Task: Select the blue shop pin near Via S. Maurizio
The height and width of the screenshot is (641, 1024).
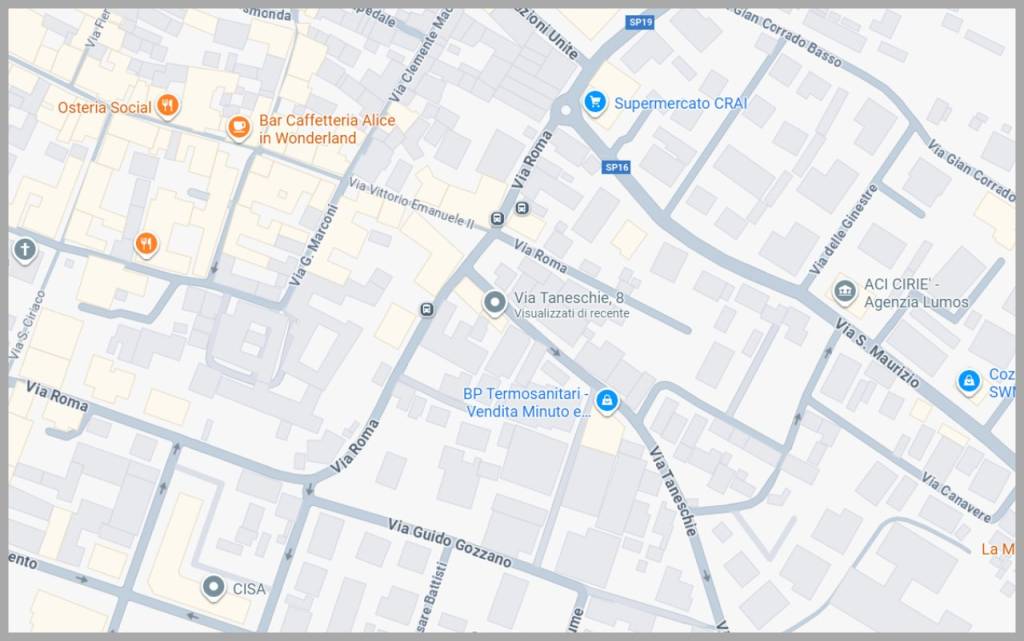Action: (x=968, y=381)
